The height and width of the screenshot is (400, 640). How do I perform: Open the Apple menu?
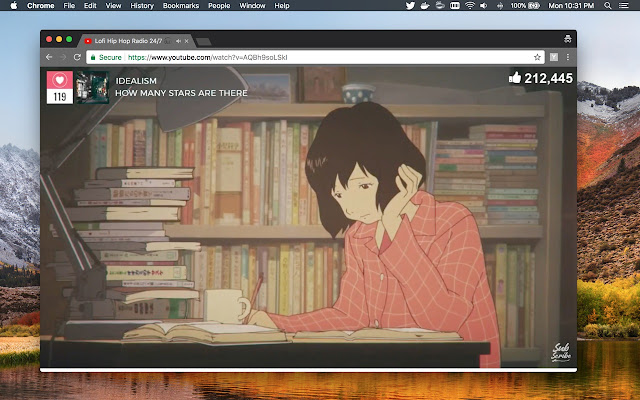click(x=10, y=6)
